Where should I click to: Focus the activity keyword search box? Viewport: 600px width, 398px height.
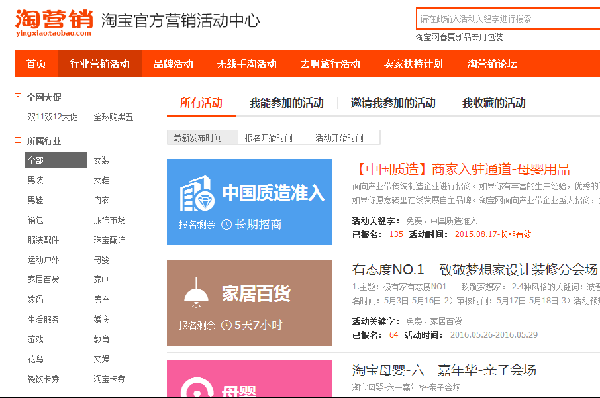click(x=508, y=19)
